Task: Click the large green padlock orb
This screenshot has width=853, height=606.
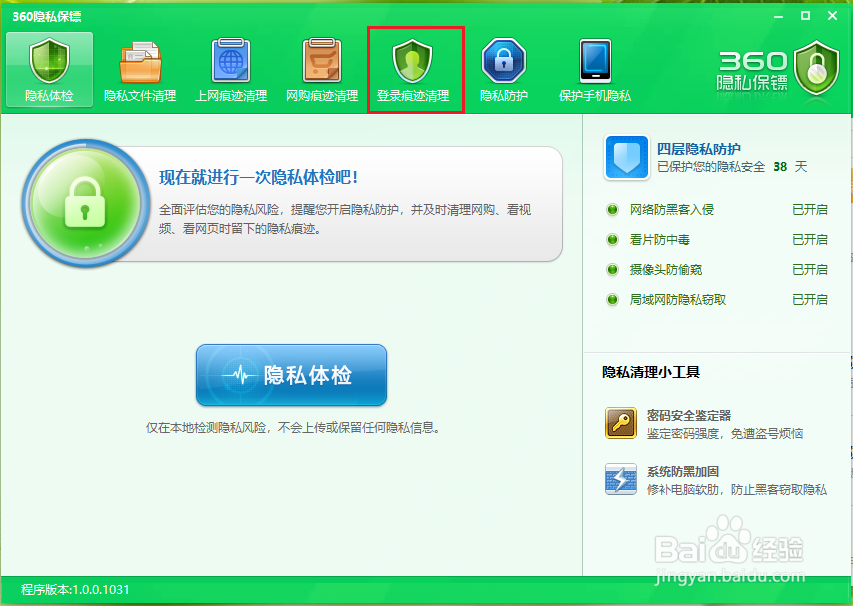Action: click(x=85, y=203)
